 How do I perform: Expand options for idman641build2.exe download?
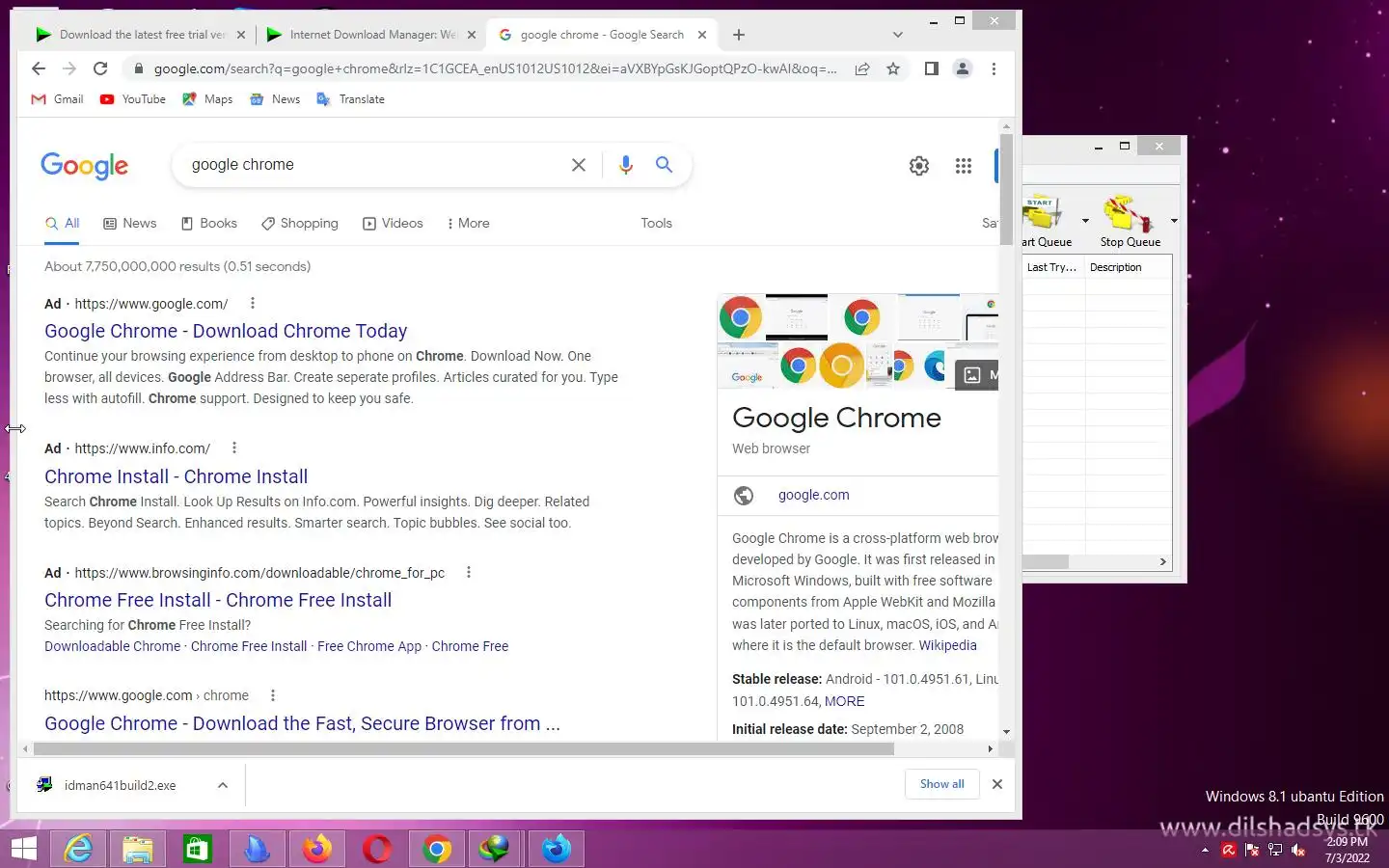pos(223,785)
